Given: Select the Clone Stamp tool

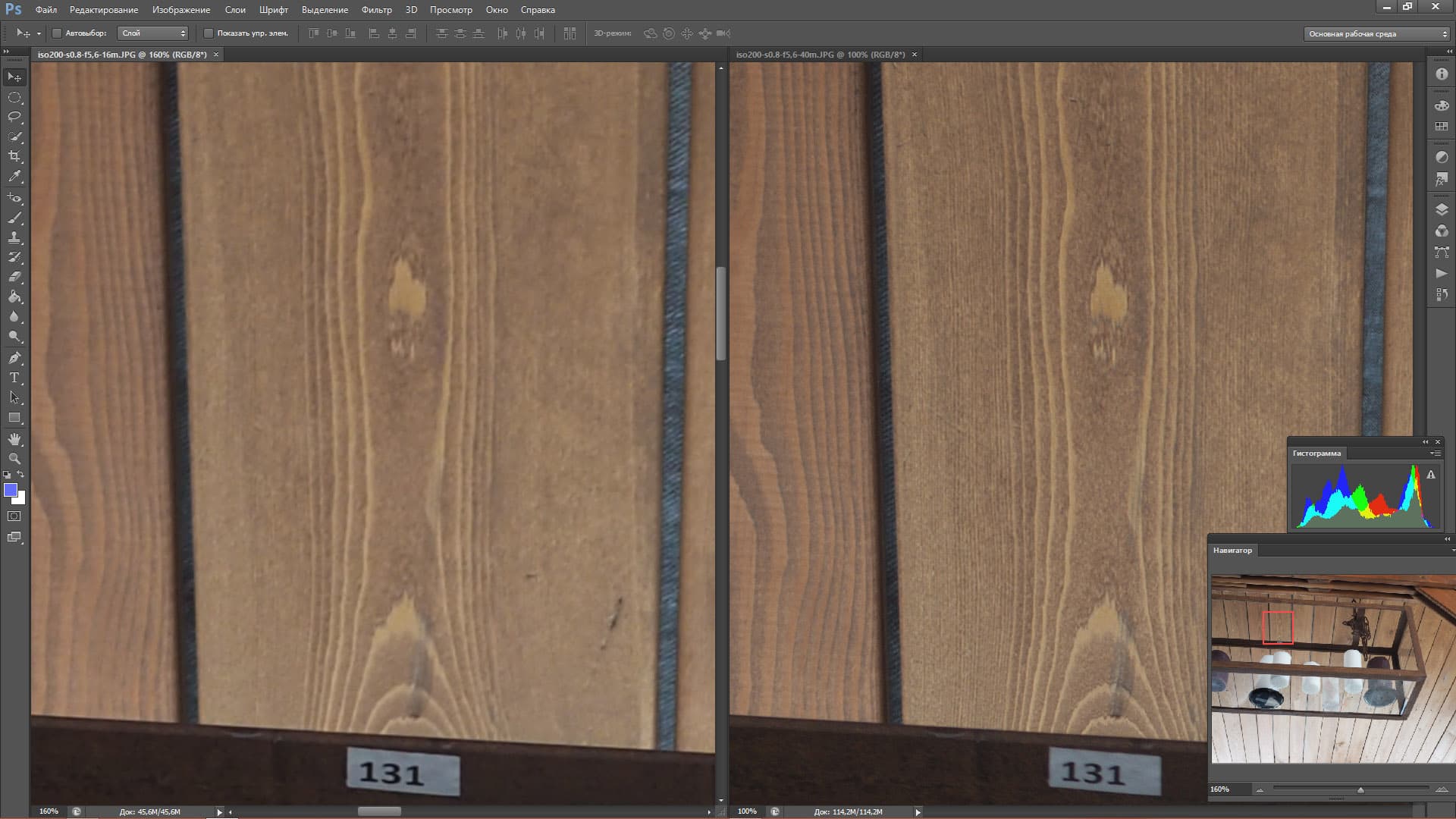Looking at the screenshot, I should click(14, 237).
